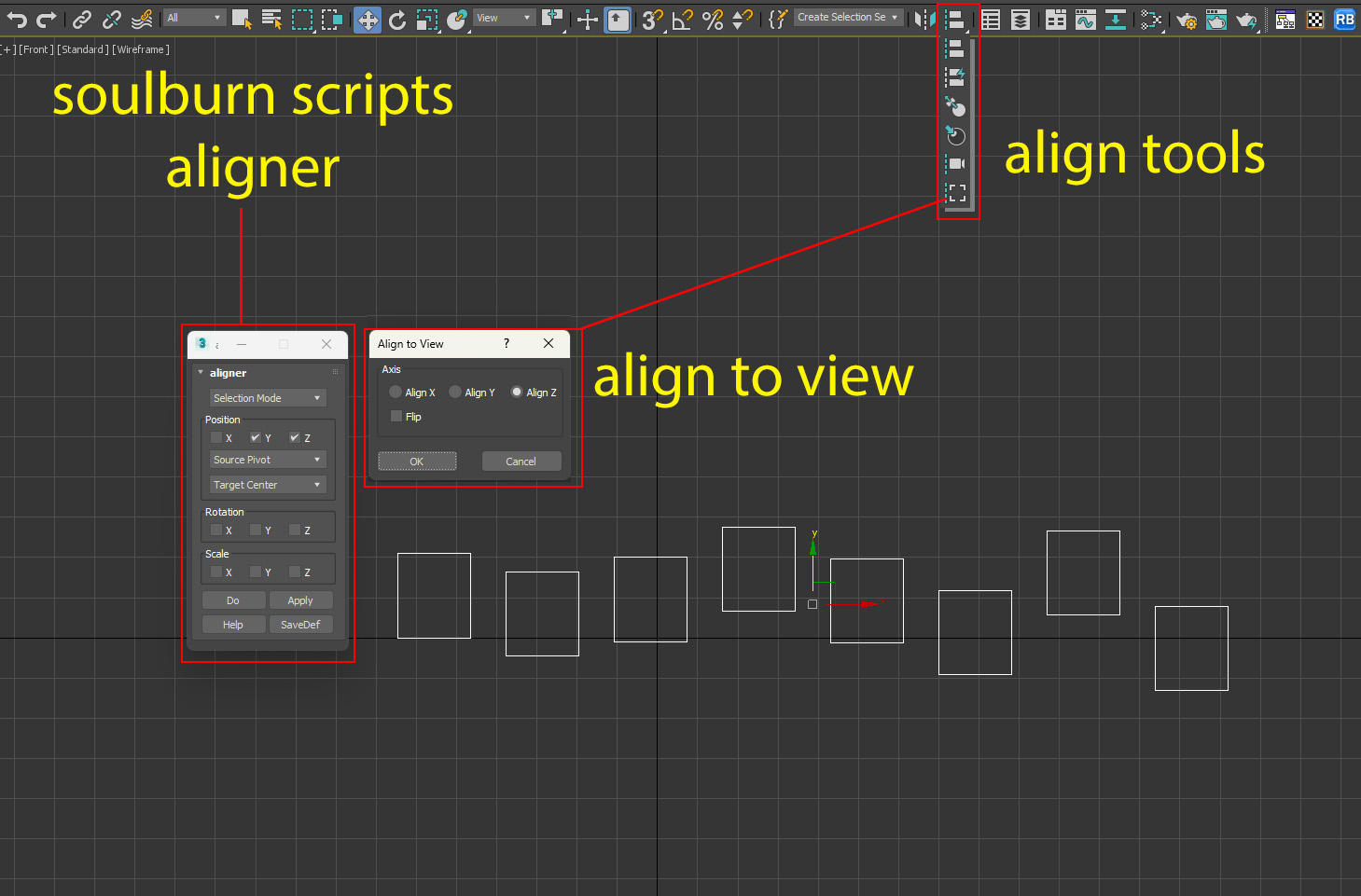Choose Align tool in flyout
This screenshot has width=1361, height=896.
[x=955, y=48]
